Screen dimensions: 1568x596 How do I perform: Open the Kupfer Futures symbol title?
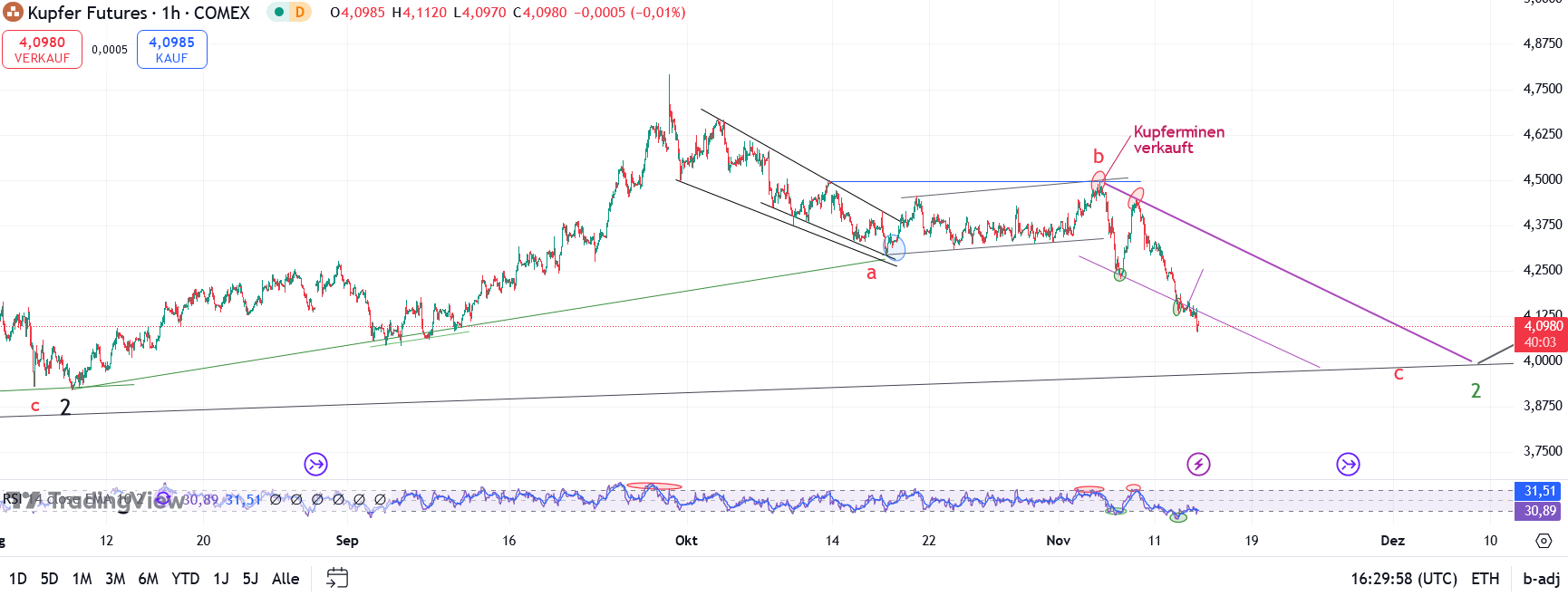click(x=138, y=13)
